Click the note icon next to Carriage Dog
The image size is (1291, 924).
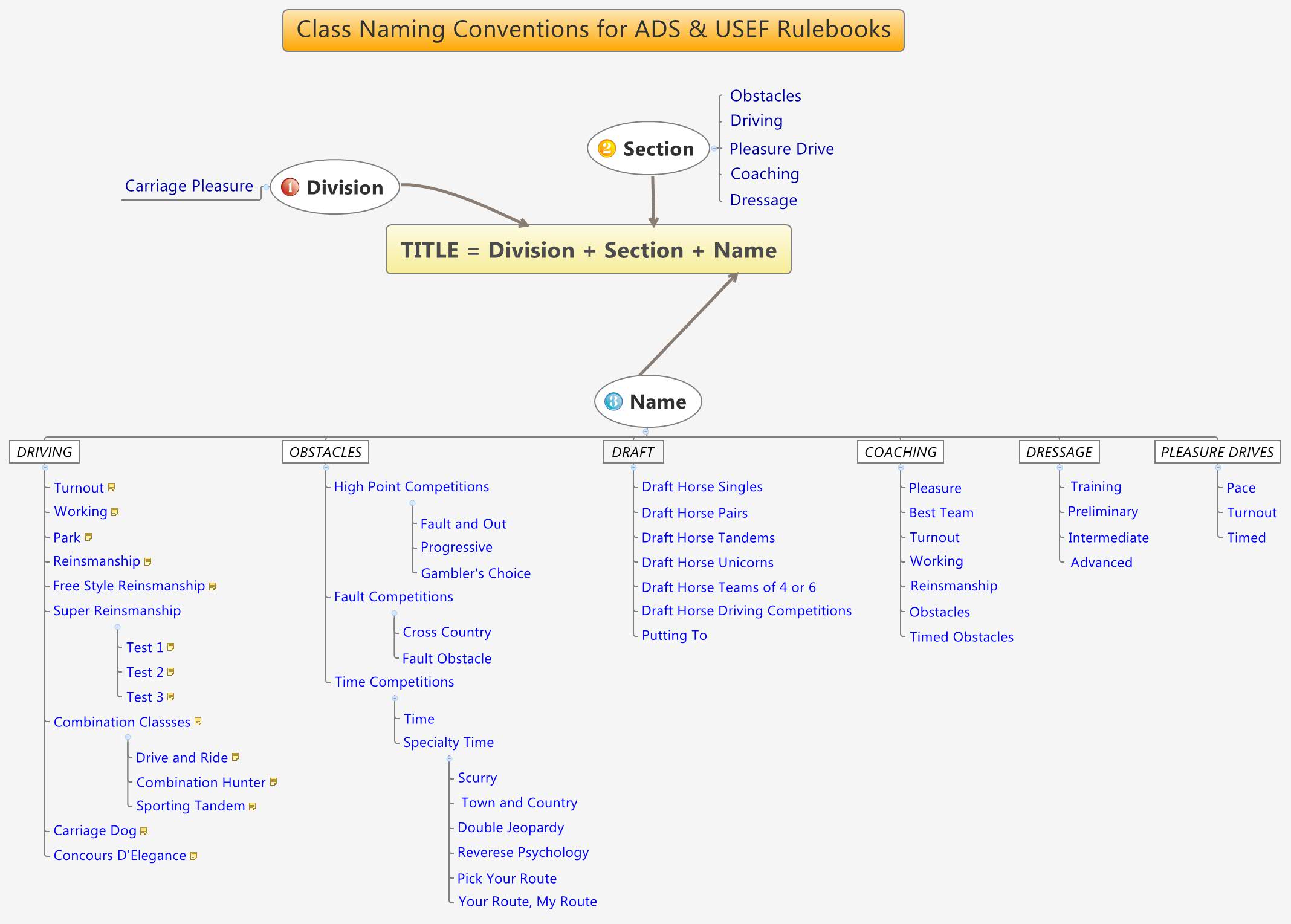click(144, 831)
